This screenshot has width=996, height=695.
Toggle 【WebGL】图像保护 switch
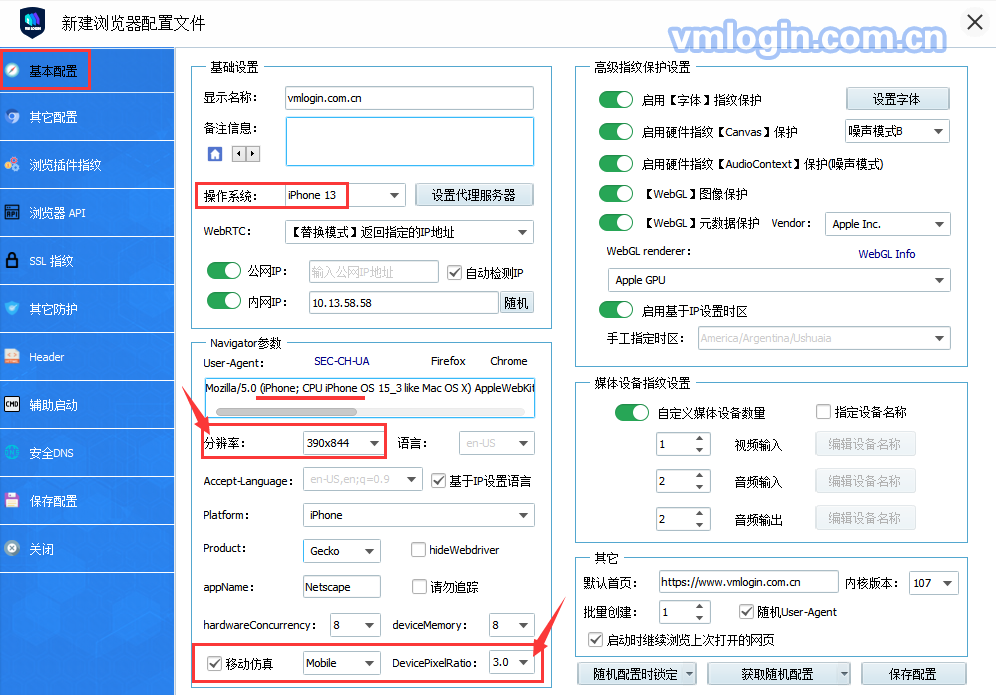[x=616, y=193]
